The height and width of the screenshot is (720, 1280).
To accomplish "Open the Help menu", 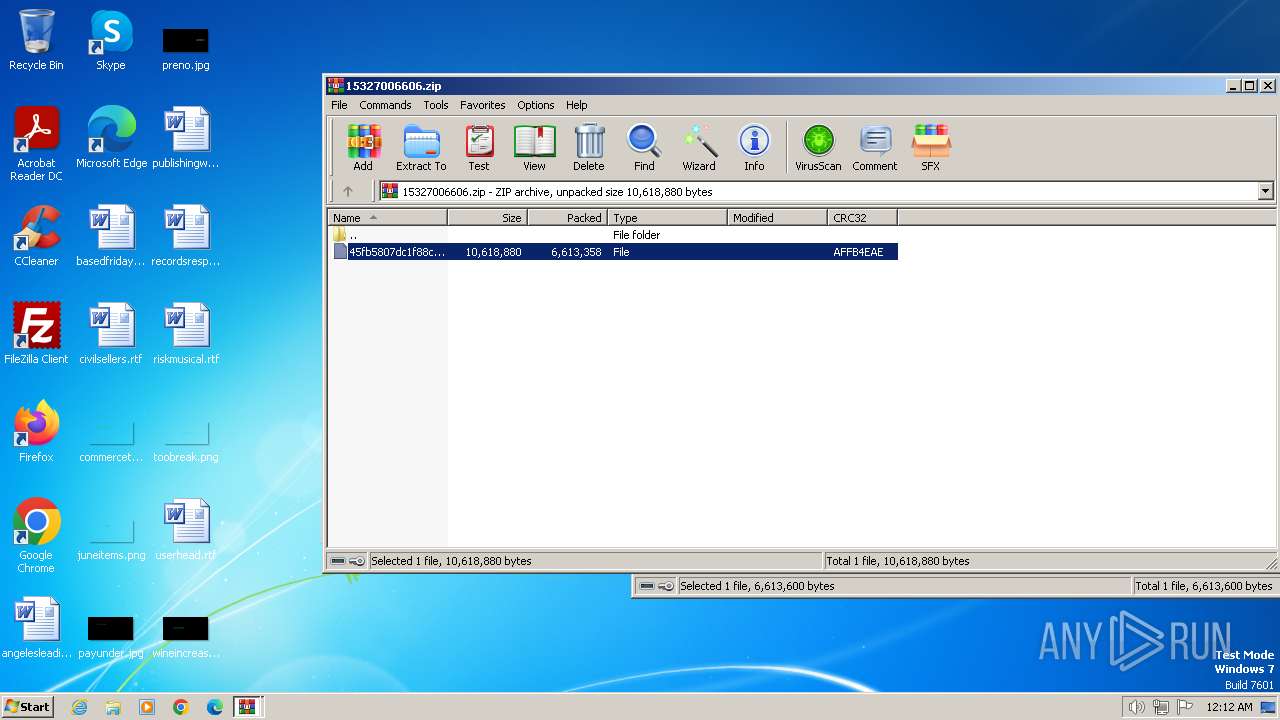I will [x=576, y=105].
